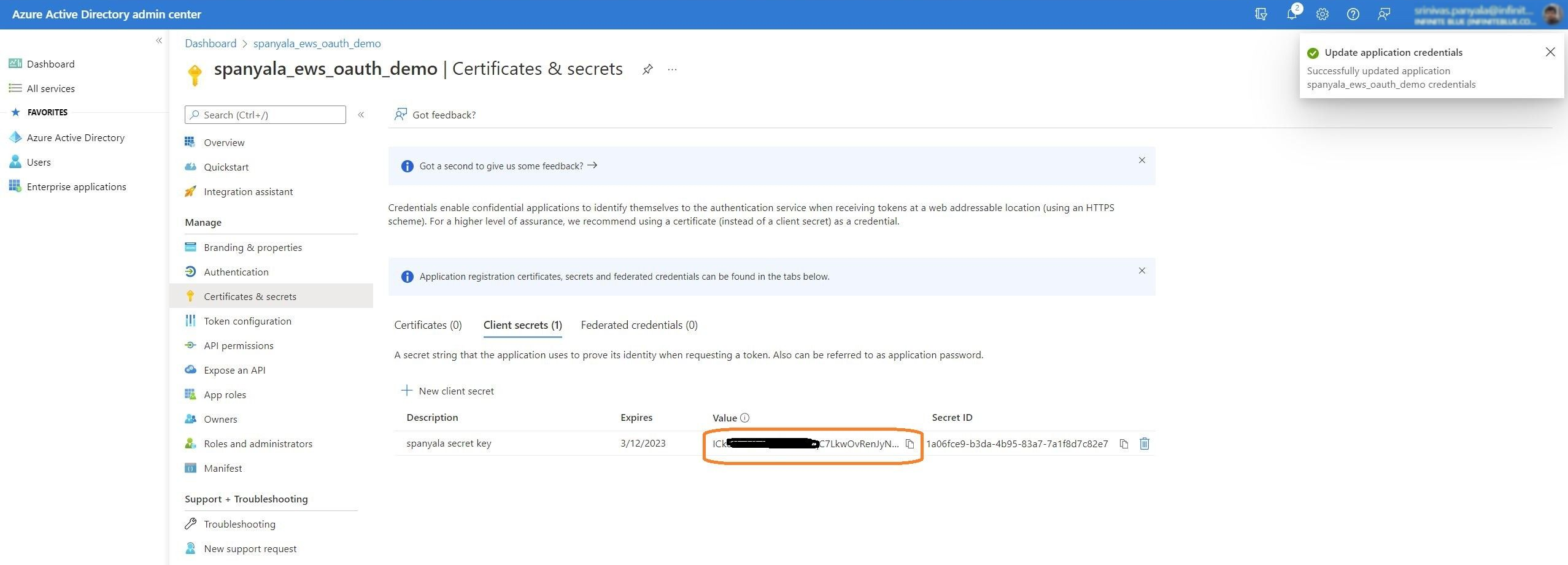Click the spanyala_ews_oauth_demo breadcrumb
Image resolution: width=1568 pixels, height=565 pixels.
click(317, 44)
